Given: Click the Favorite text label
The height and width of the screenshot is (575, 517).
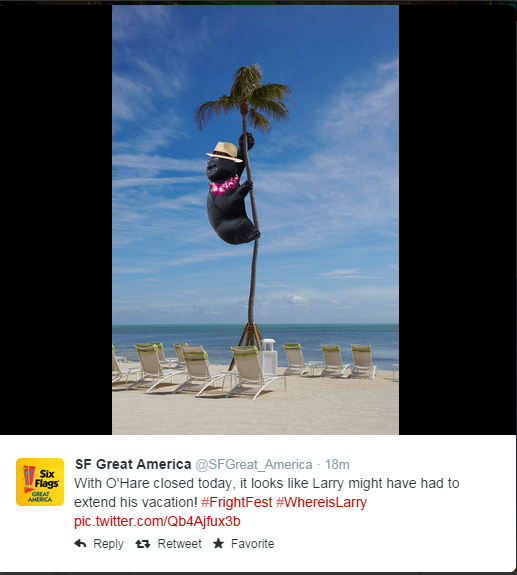Looking at the screenshot, I should [253, 543].
